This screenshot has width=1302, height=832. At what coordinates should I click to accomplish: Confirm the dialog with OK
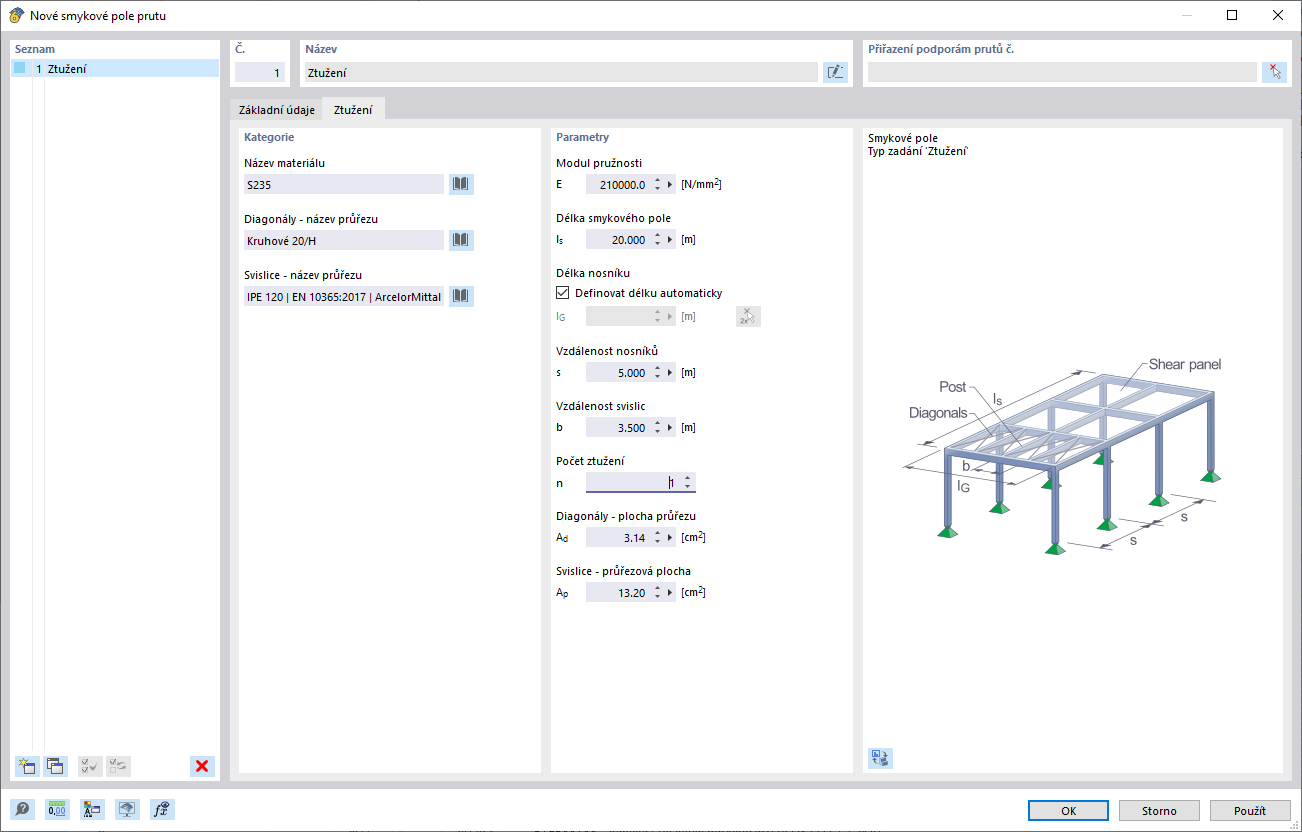(1068, 811)
